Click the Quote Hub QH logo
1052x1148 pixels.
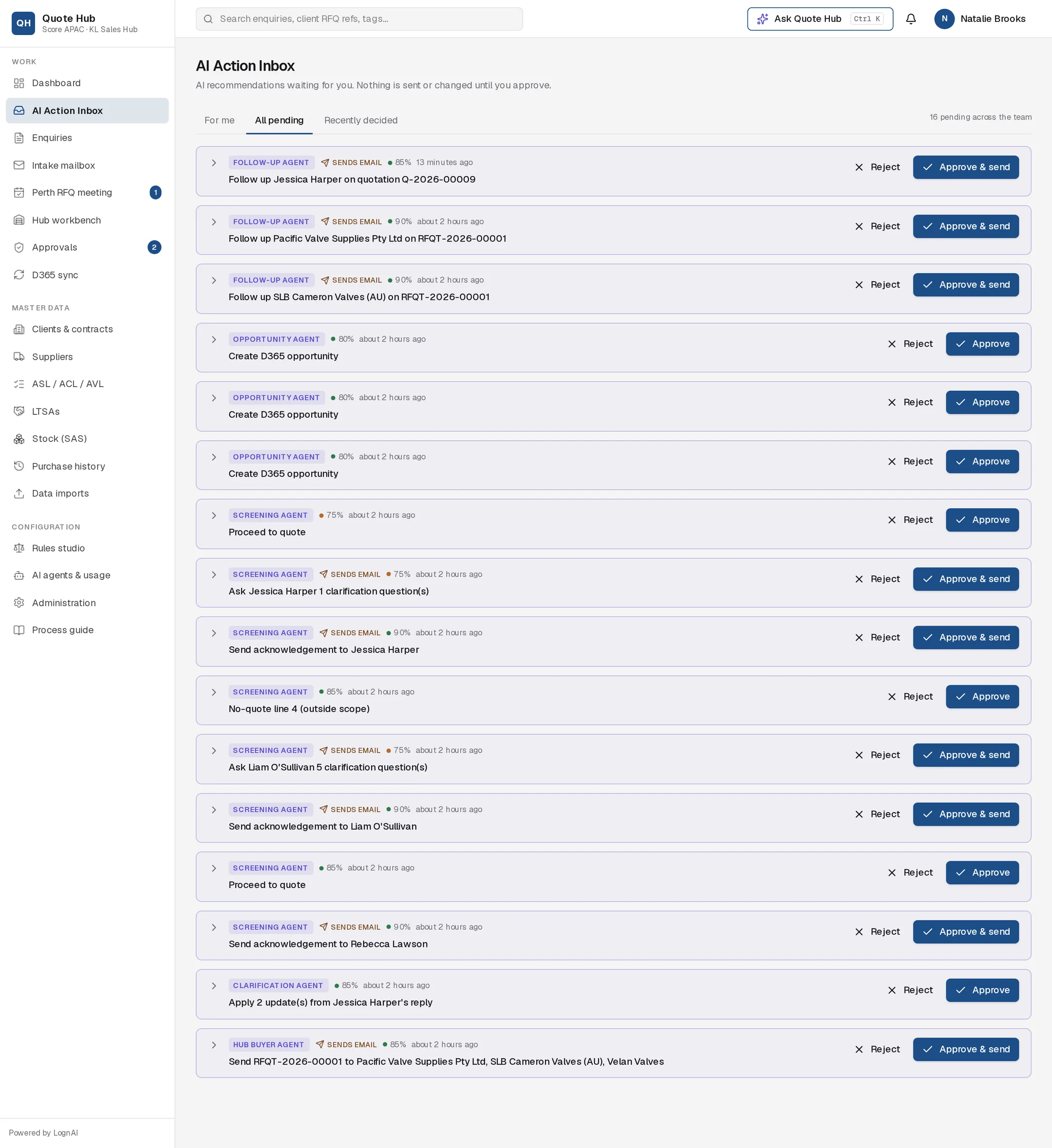23,23
